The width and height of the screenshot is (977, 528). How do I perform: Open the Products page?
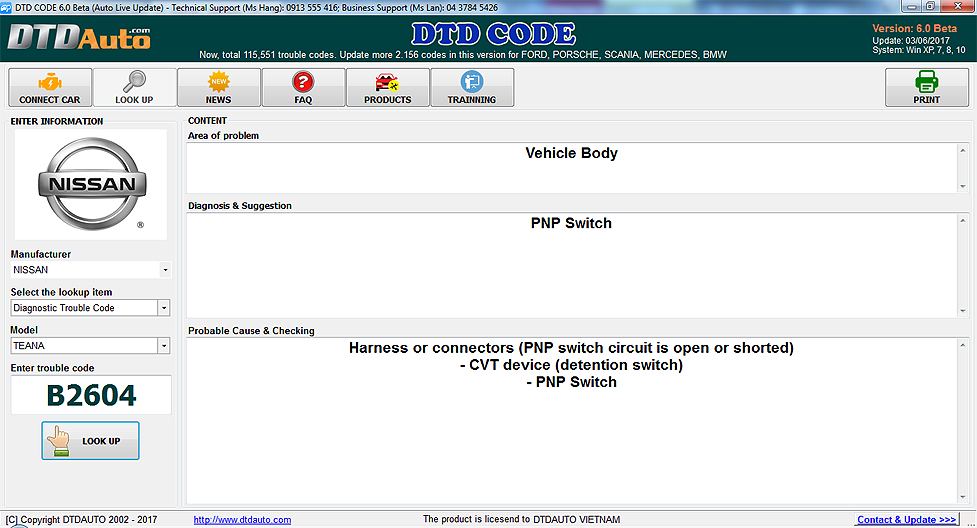click(388, 87)
